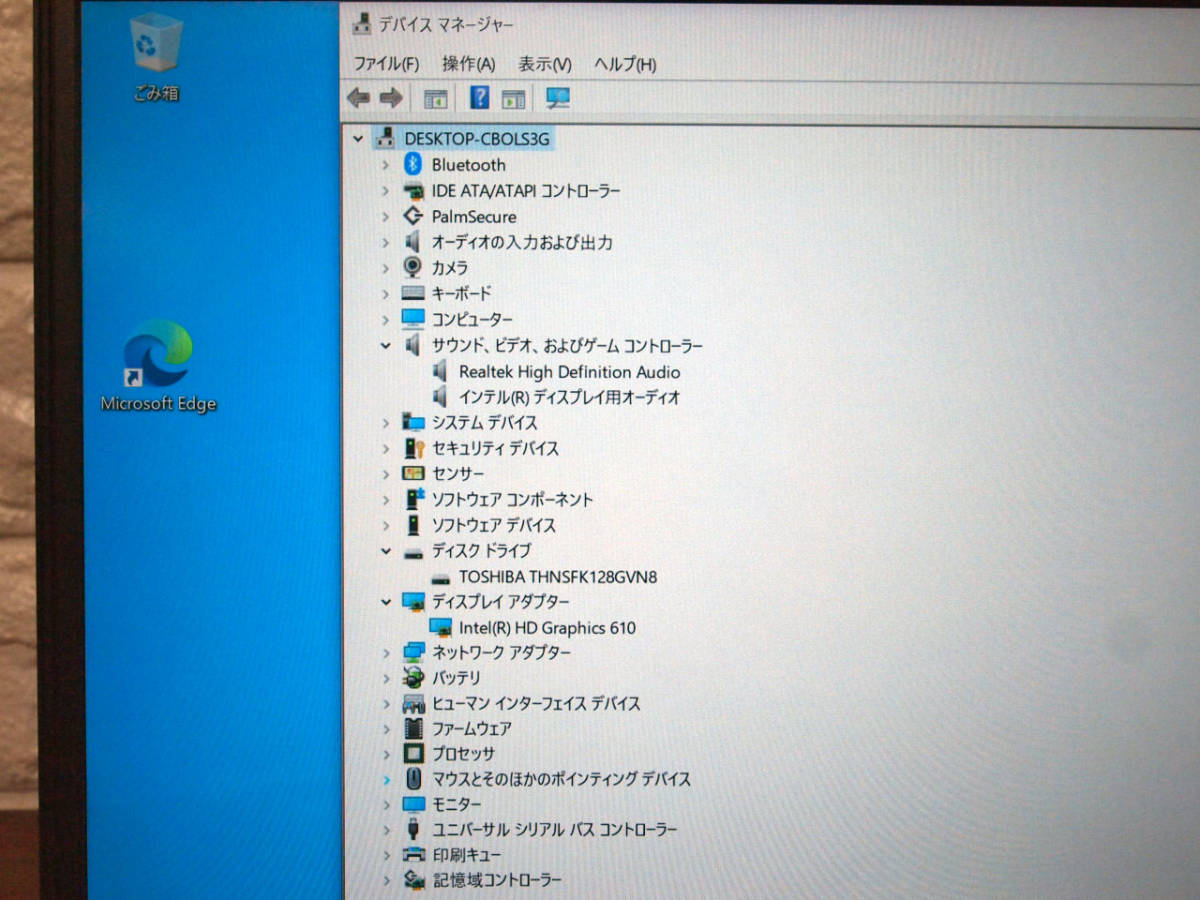This screenshot has width=1200, height=900.
Task: Select the Bluetooth category icon
Action: coord(413,164)
